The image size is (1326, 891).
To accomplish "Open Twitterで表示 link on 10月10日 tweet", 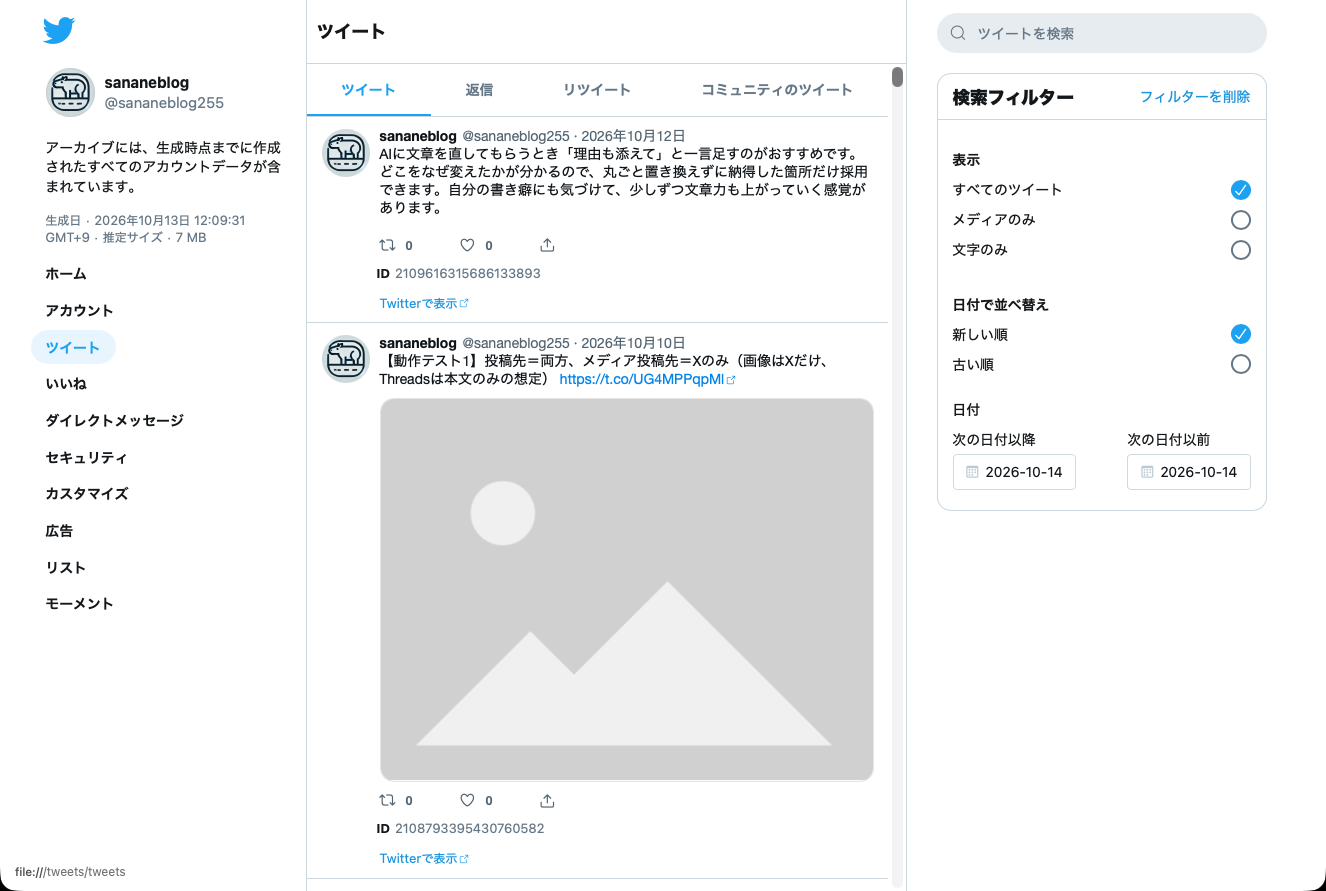I will click(x=424, y=858).
